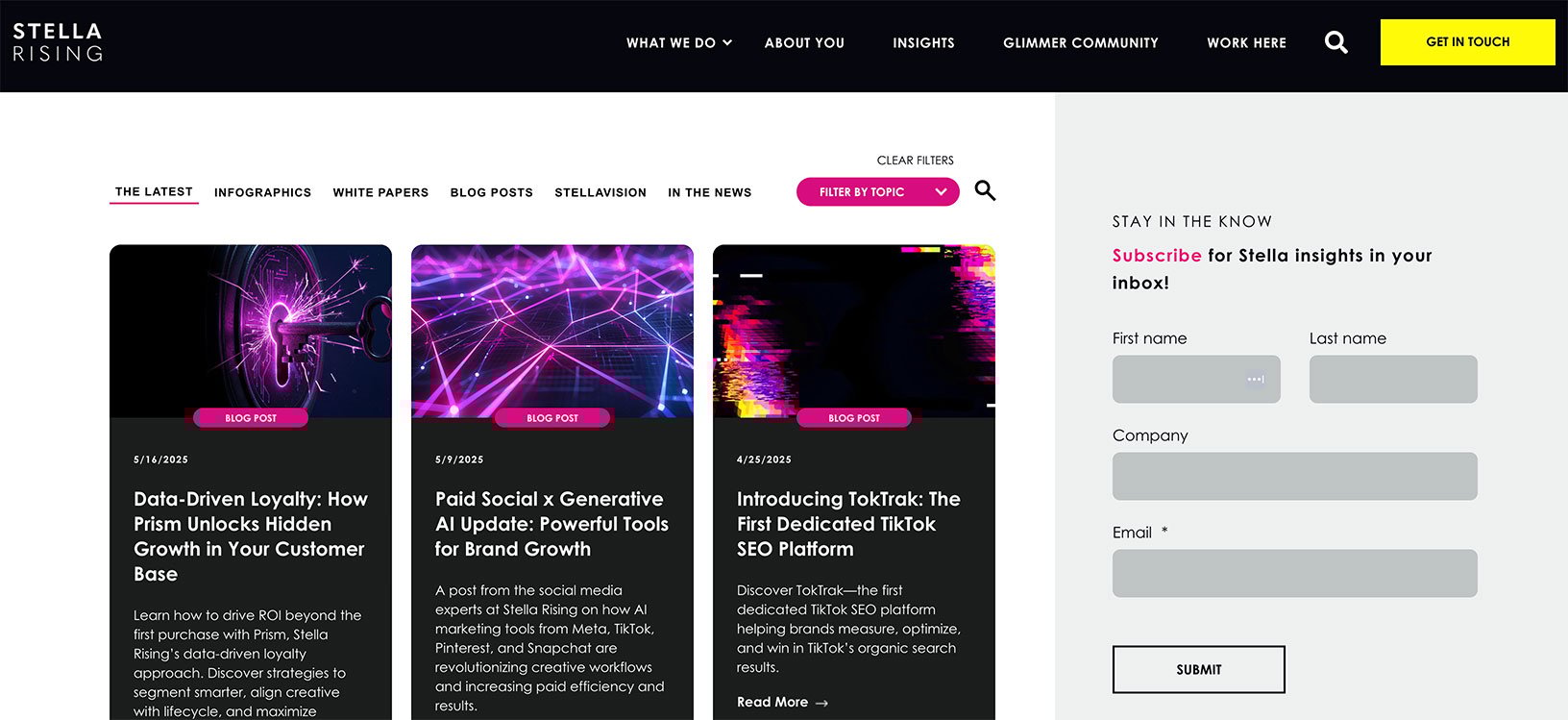Click the BLOG POST badge on the Prism article
The width and height of the screenshot is (1568, 720).
coord(251,417)
